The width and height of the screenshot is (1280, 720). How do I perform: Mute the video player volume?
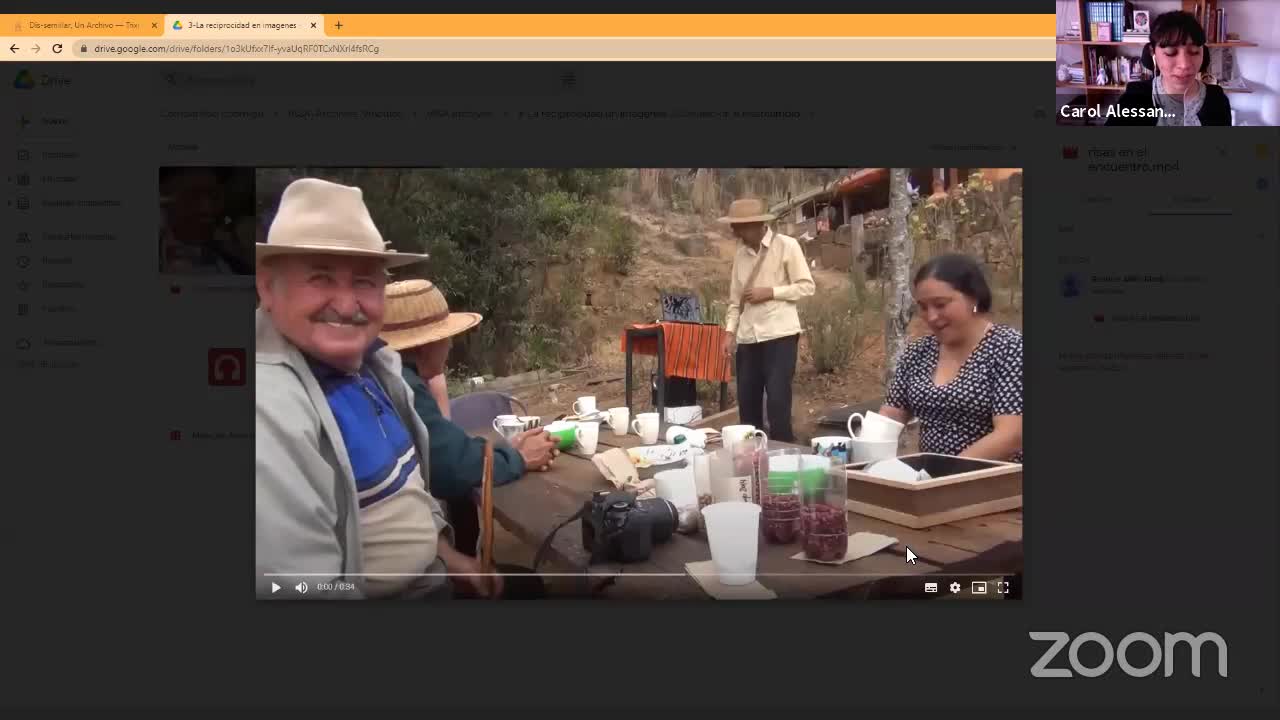(301, 587)
